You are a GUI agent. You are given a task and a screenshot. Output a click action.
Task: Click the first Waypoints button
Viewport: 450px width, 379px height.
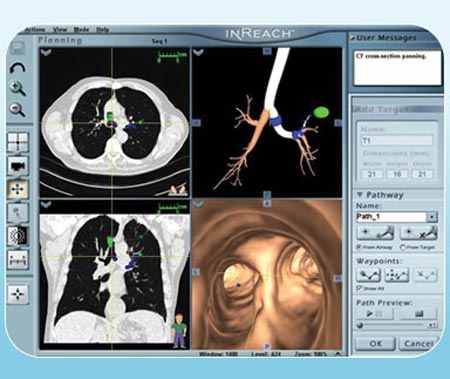point(369,275)
